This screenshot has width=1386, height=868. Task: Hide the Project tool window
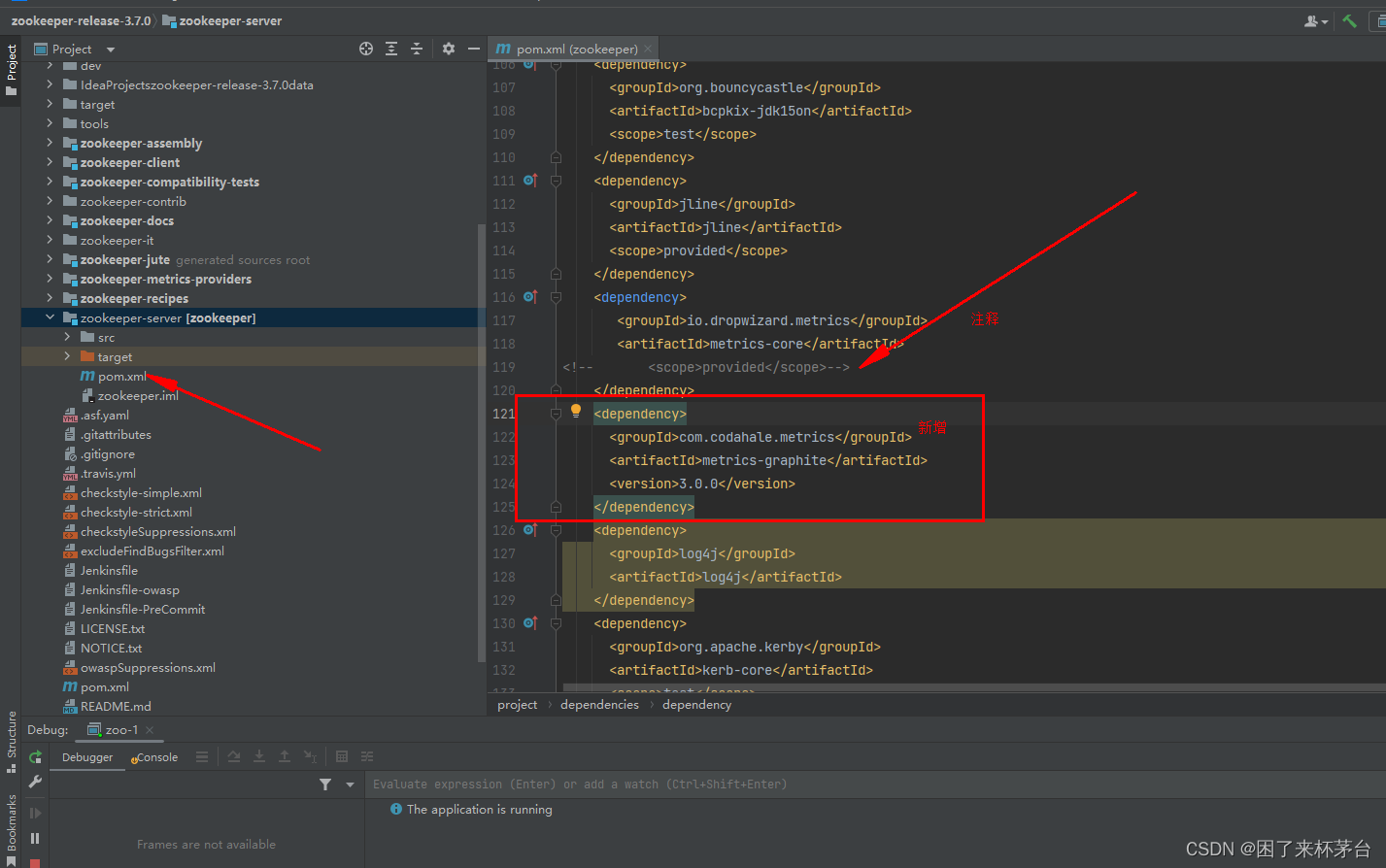[x=474, y=49]
